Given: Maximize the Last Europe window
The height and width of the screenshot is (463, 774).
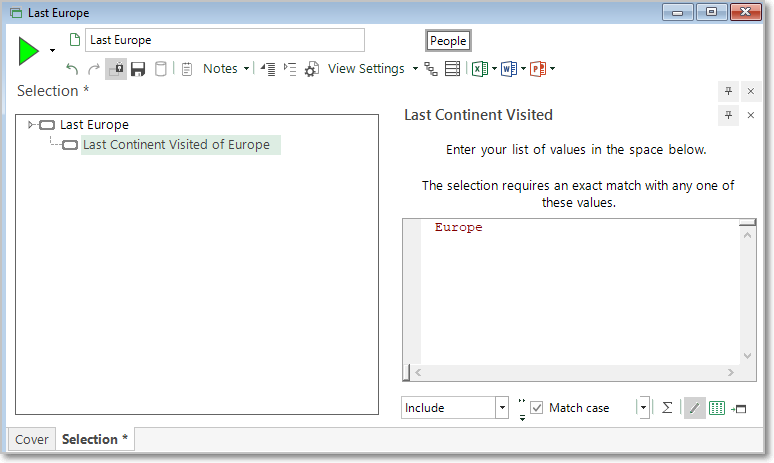Looking at the screenshot, I should [711, 12].
